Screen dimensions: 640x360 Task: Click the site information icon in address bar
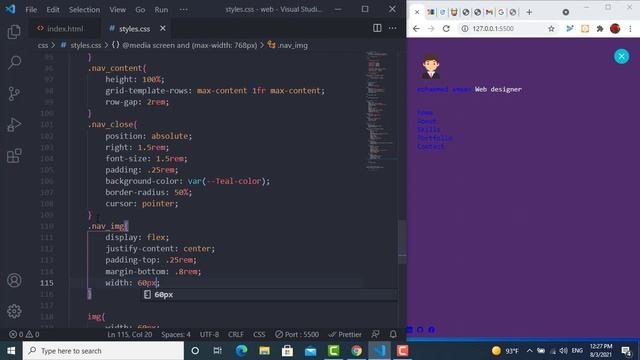(x=464, y=29)
